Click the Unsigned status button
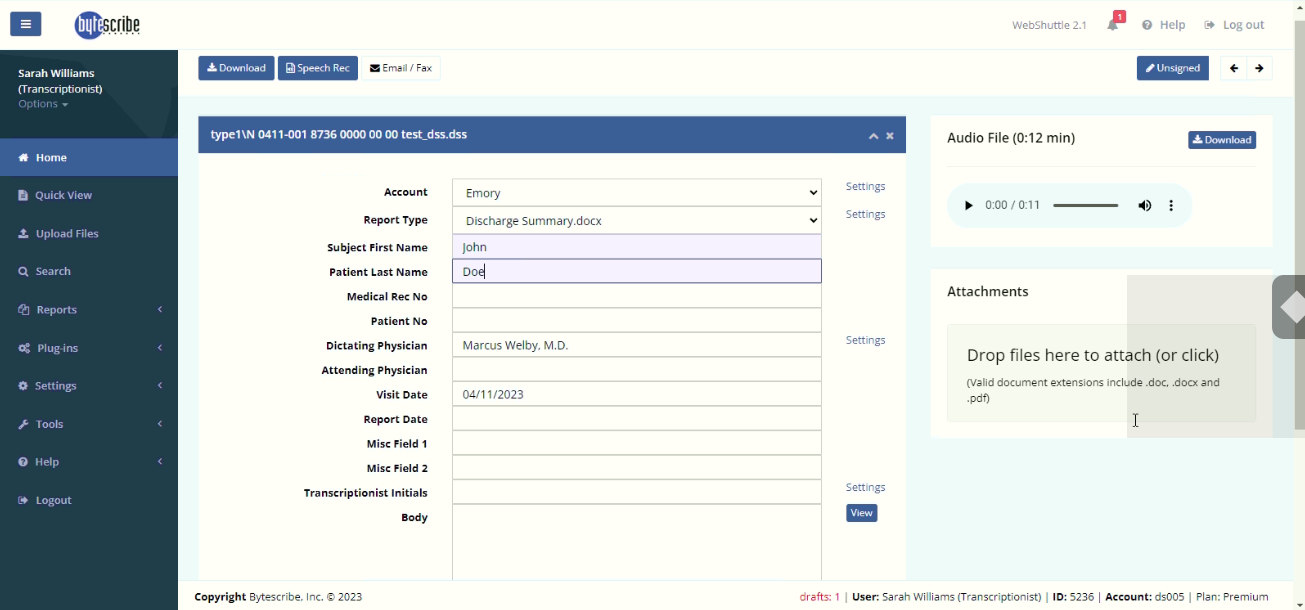The width and height of the screenshot is (1305, 610). pos(1172,68)
